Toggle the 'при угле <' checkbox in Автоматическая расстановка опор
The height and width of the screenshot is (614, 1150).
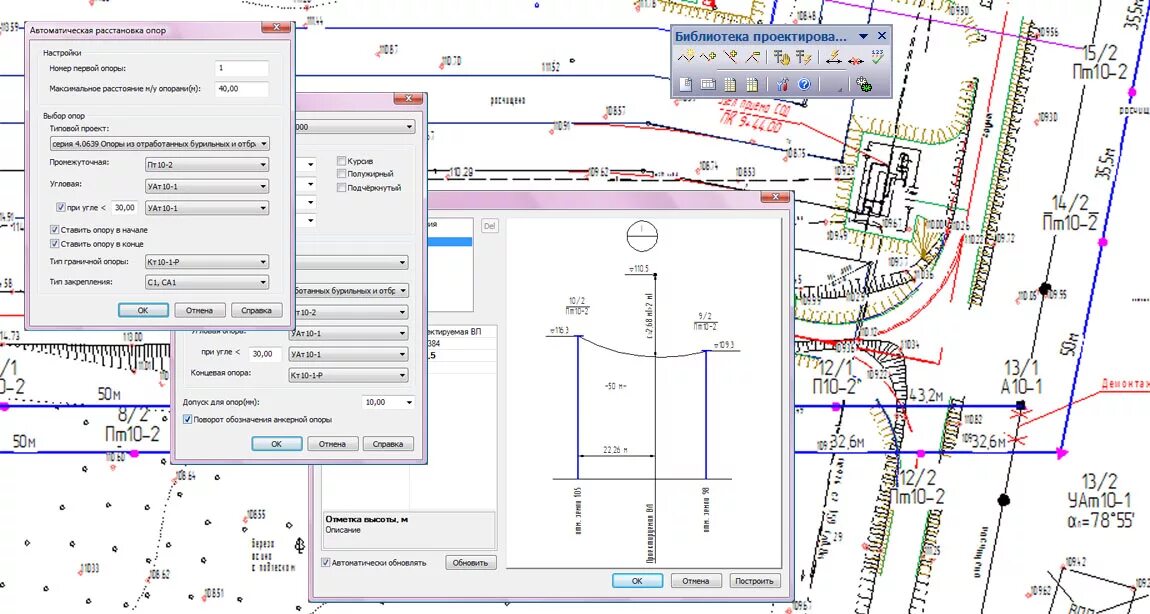point(61,208)
